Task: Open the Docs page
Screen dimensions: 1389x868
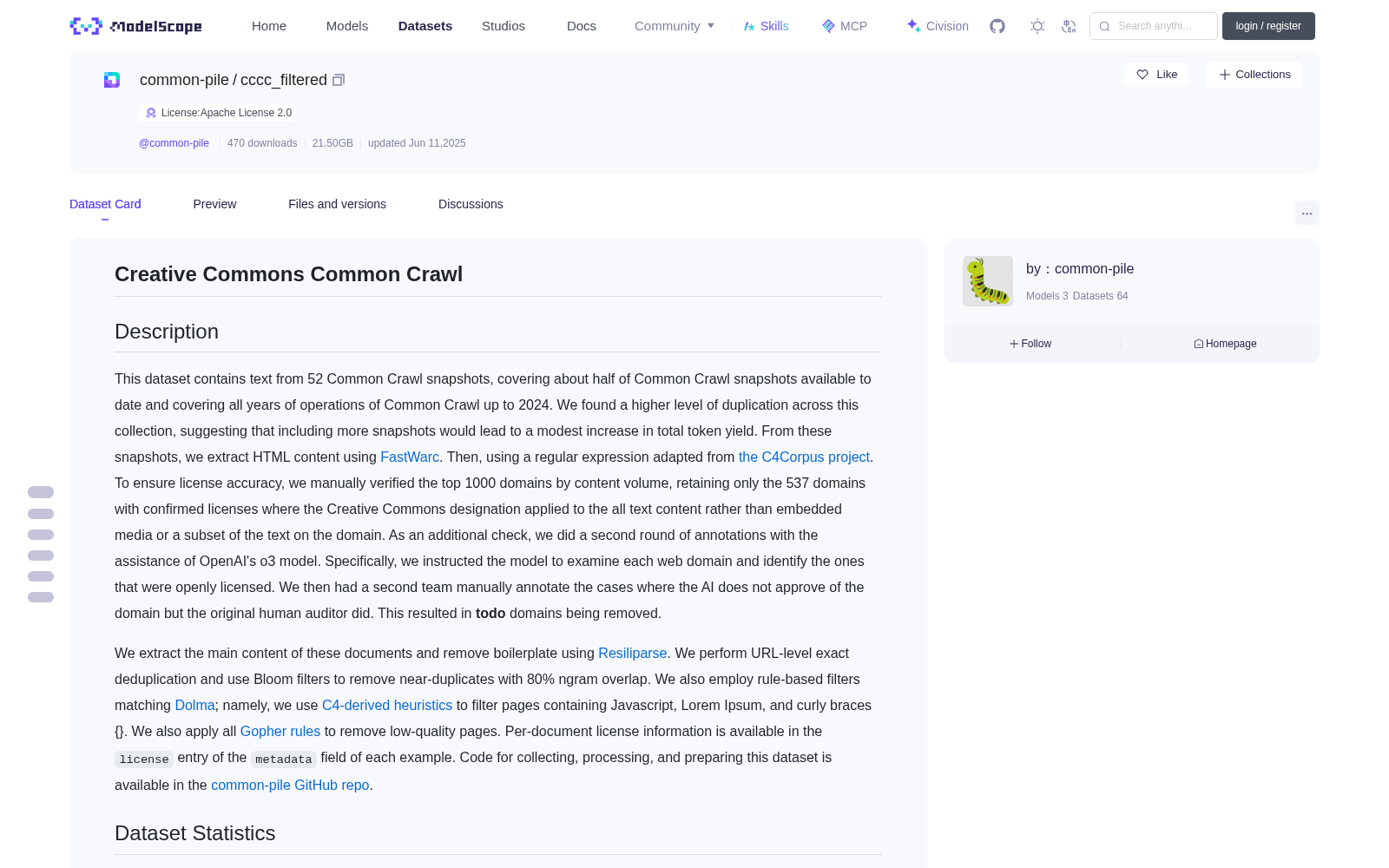Action: pos(582,26)
